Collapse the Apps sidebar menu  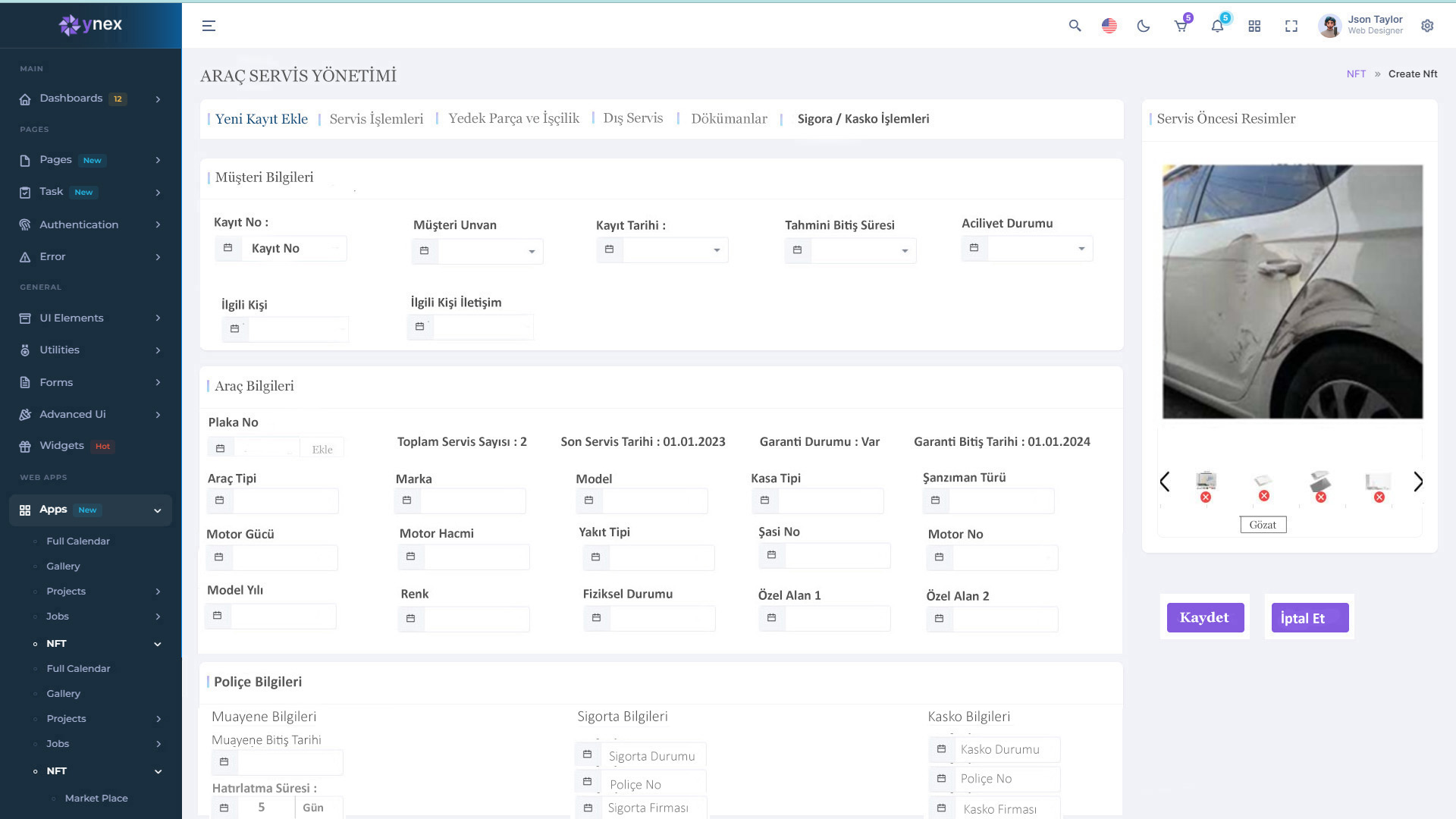(158, 510)
